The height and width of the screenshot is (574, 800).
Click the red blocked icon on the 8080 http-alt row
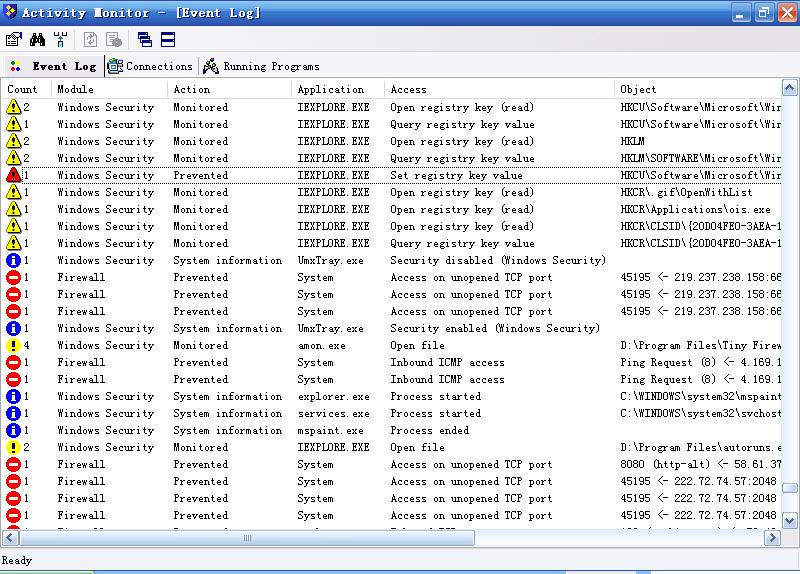14,464
